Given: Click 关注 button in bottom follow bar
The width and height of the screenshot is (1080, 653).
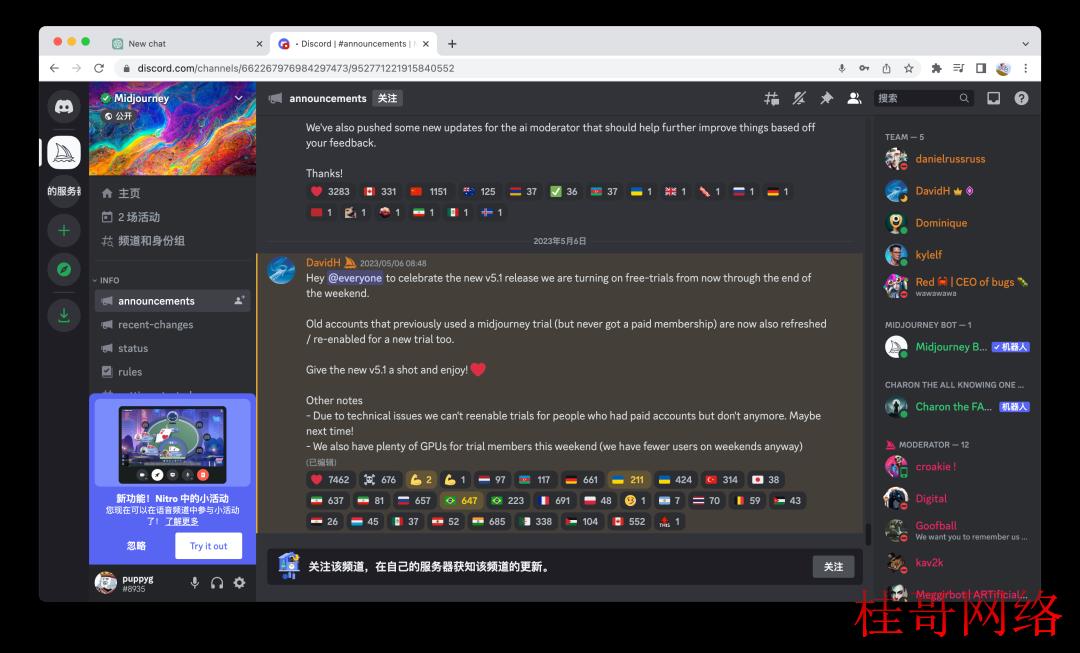Looking at the screenshot, I should coord(833,567).
